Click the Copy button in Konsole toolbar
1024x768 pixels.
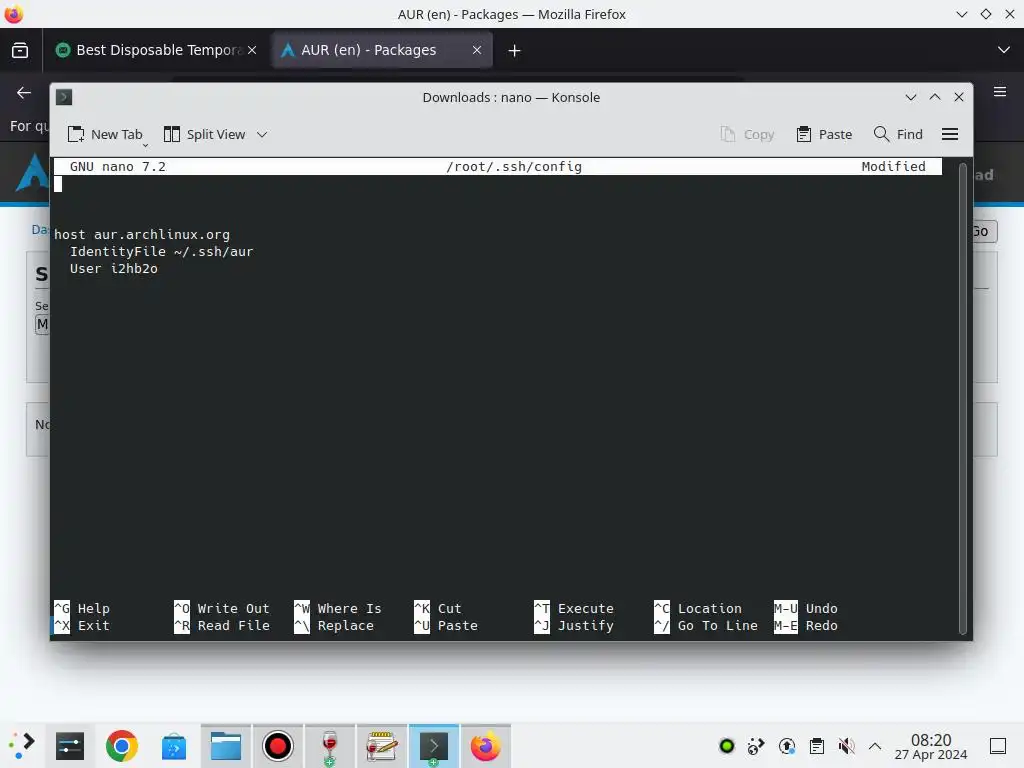pyautogui.click(x=747, y=135)
